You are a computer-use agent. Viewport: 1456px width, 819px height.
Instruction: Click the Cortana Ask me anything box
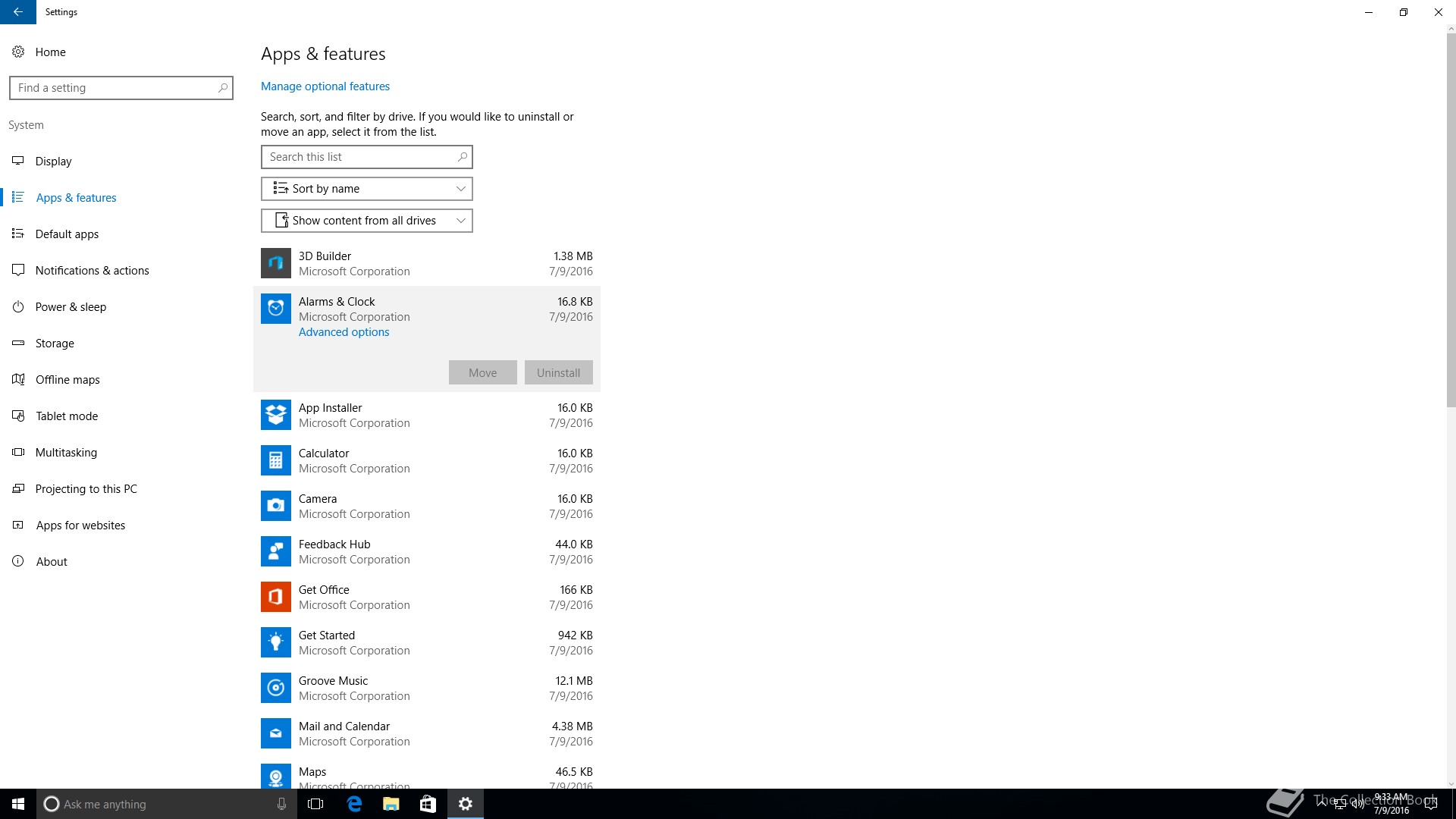[167, 804]
